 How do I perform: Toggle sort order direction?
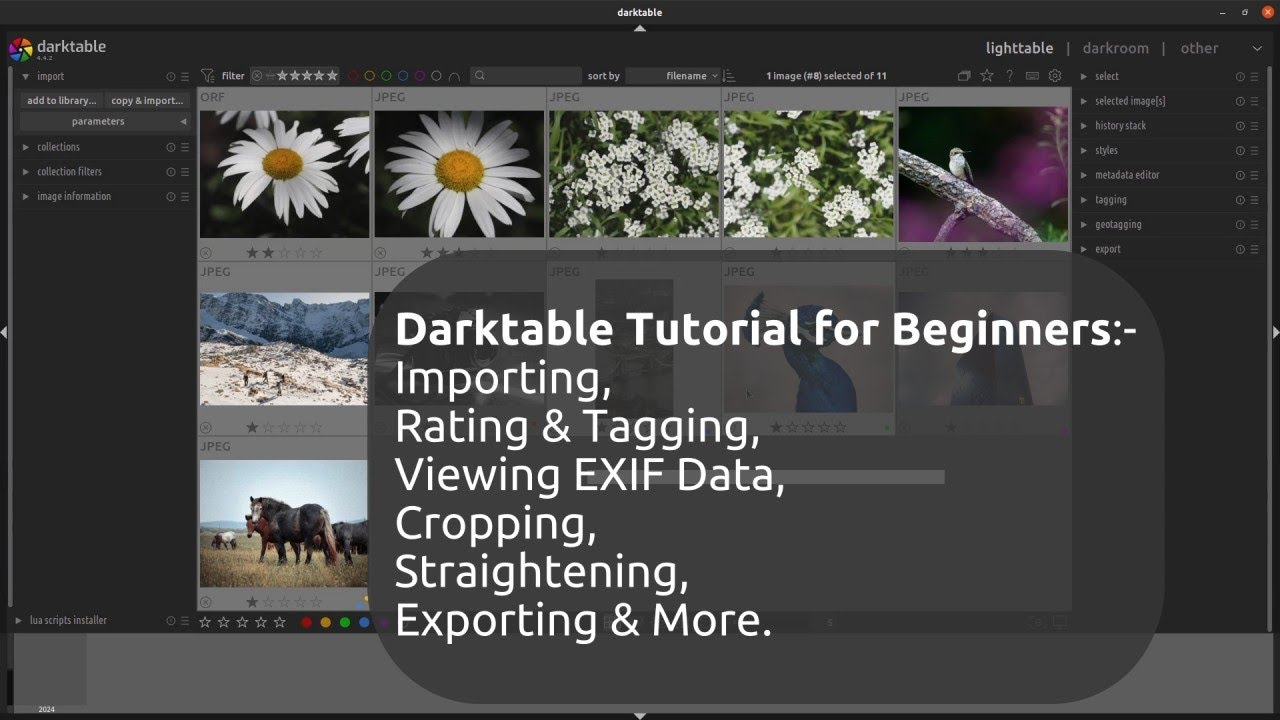click(x=729, y=76)
